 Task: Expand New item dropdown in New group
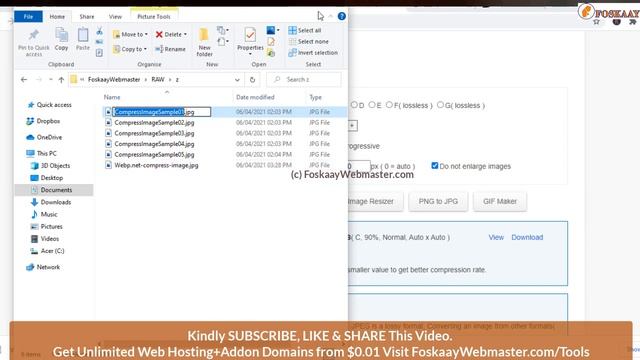point(223,31)
